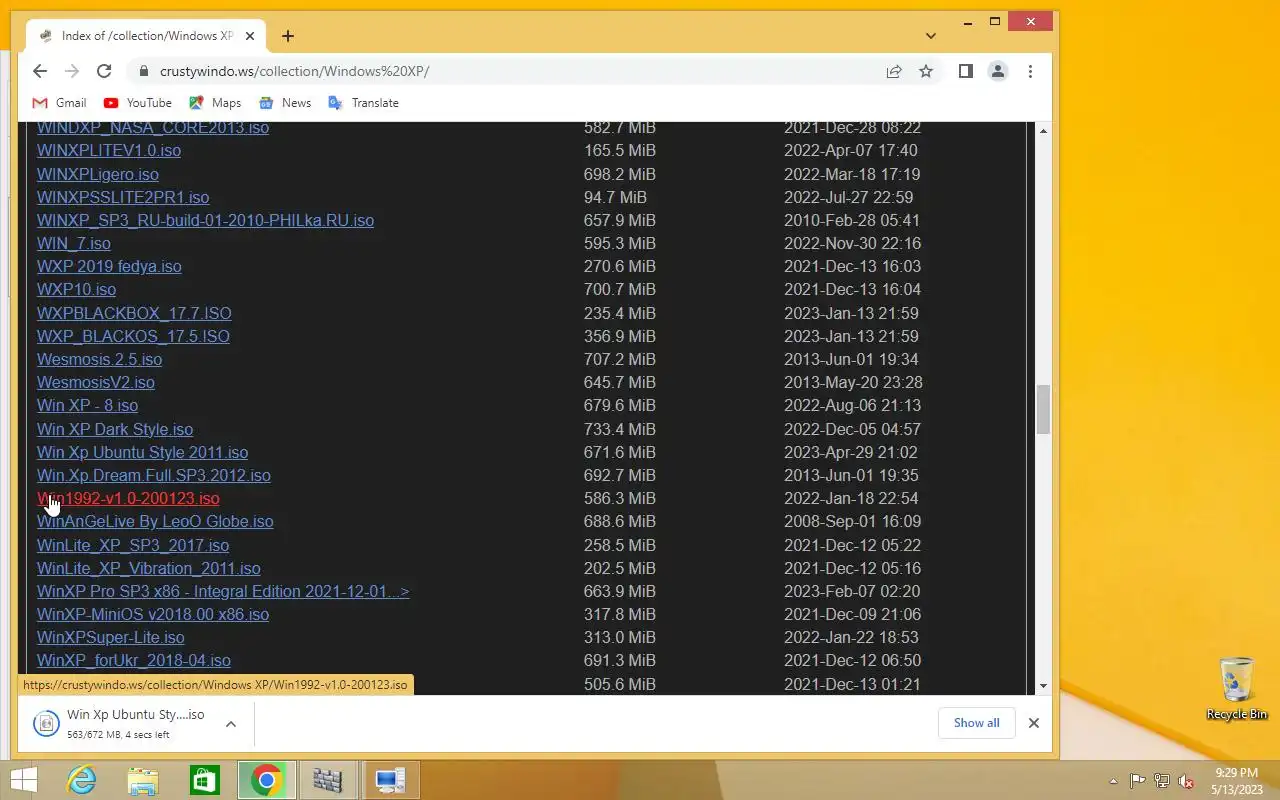Open WINXPSSLITE2PR1.iso link
The width and height of the screenshot is (1280, 800).
(123, 197)
